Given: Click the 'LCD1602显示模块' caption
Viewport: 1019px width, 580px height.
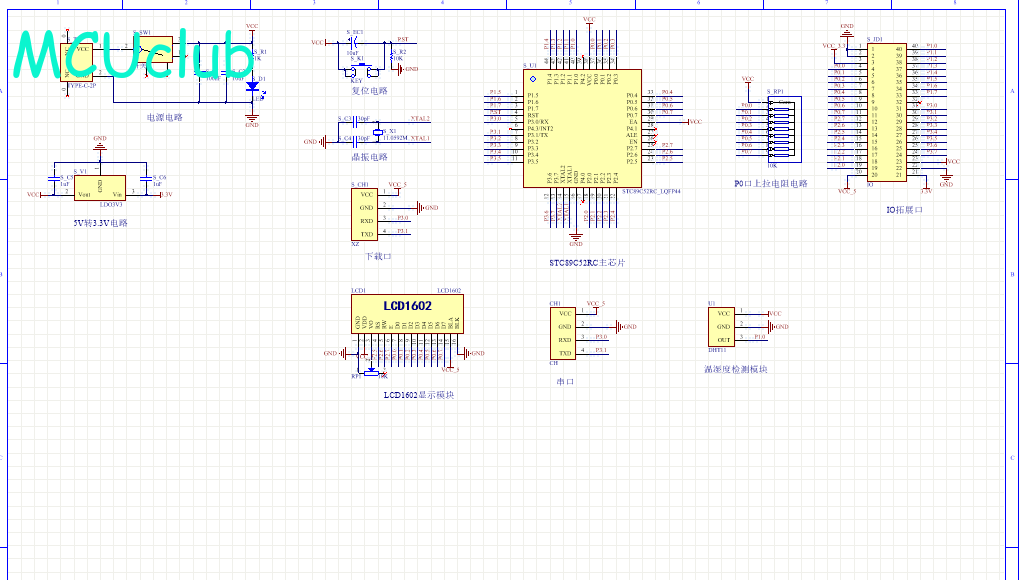Looking at the screenshot, I should [x=419, y=395].
